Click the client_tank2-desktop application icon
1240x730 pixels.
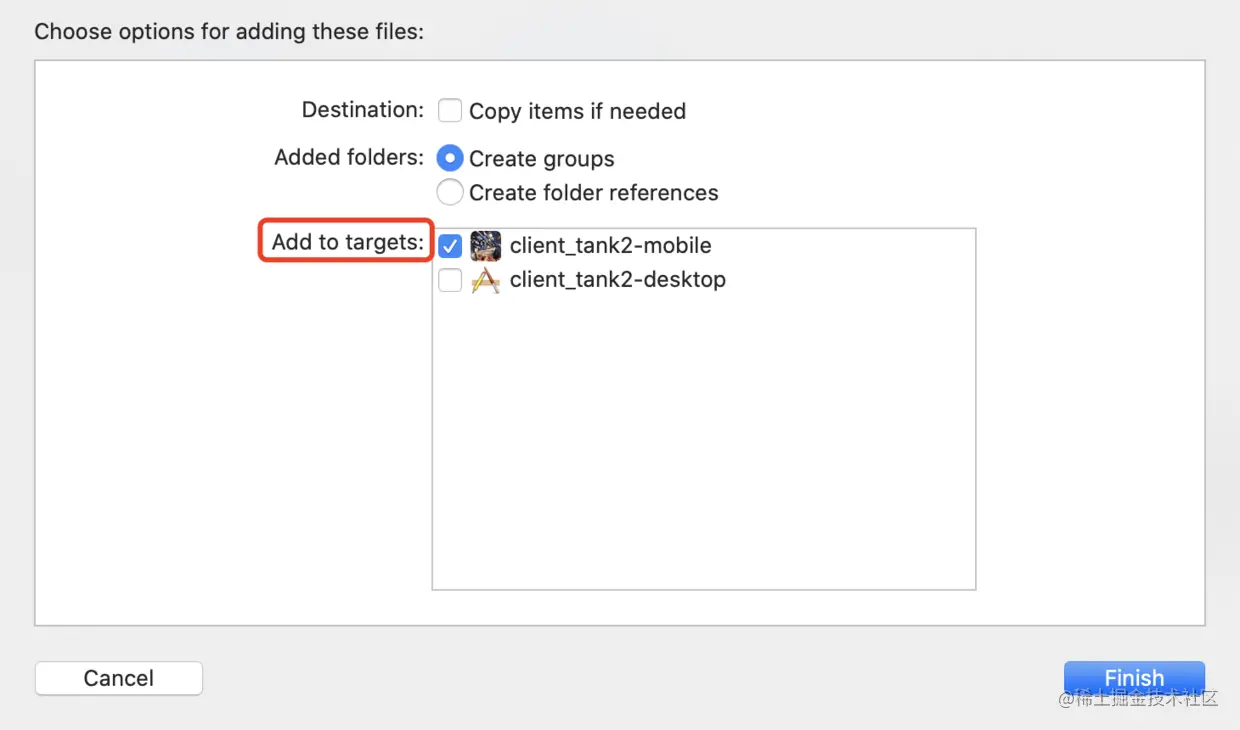coord(485,281)
